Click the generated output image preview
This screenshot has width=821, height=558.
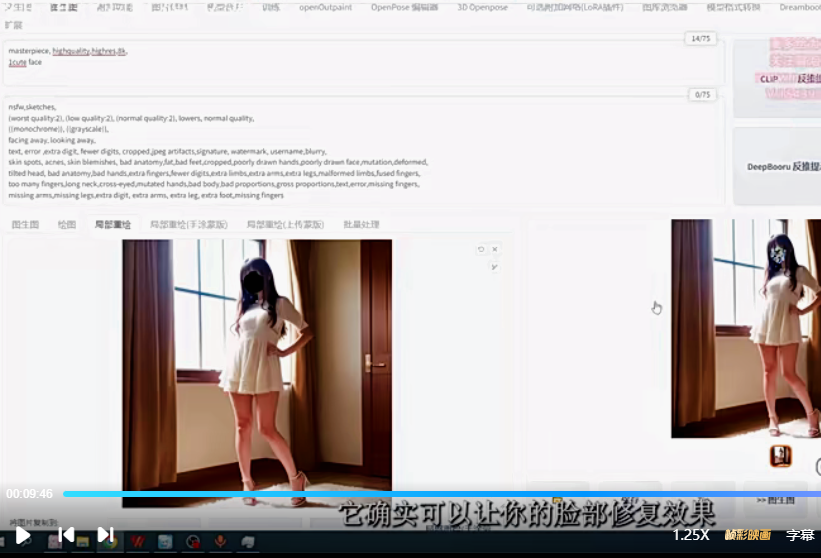click(x=746, y=328)
